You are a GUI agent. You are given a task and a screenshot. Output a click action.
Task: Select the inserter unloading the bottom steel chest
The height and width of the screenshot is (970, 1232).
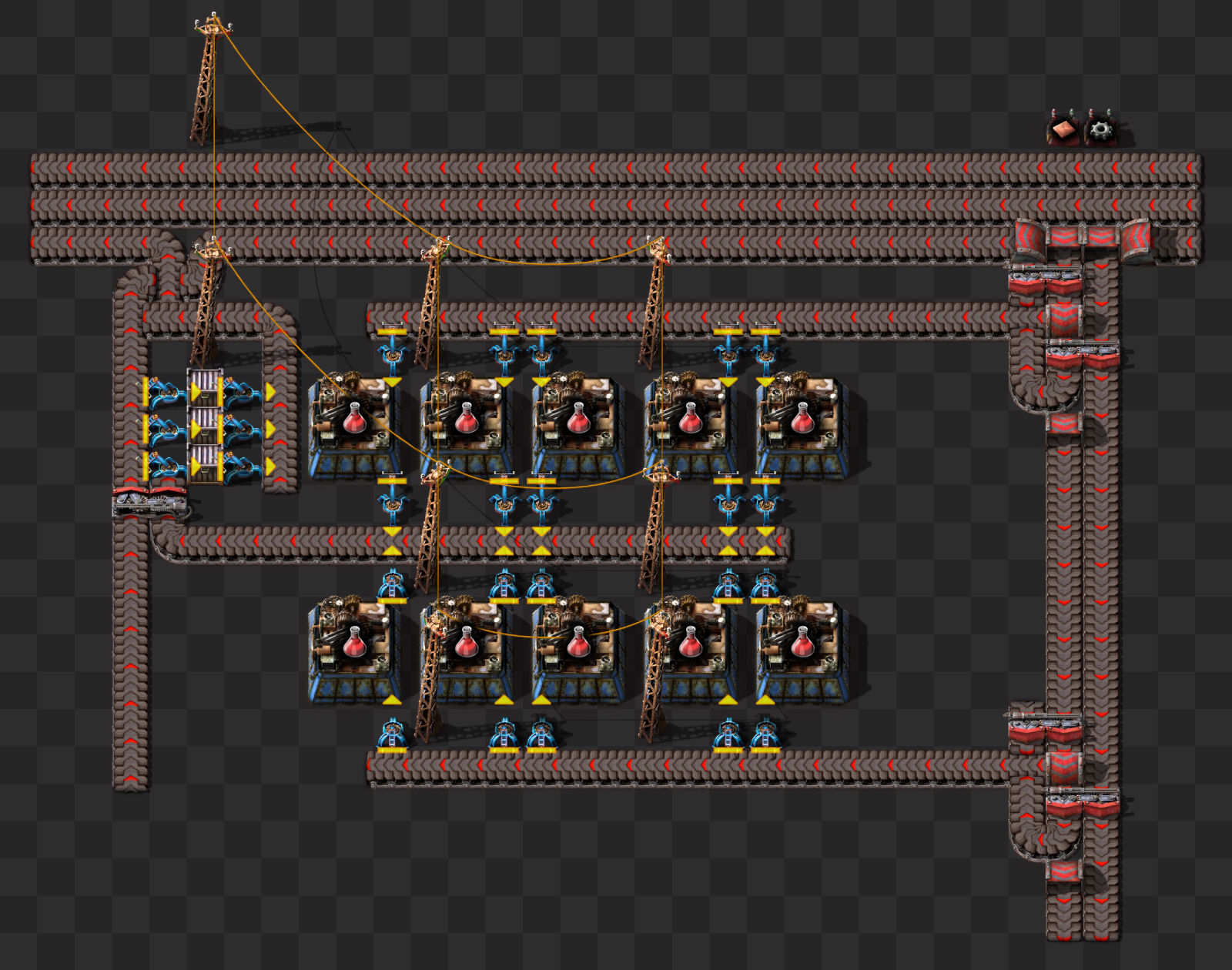point(243,467)
